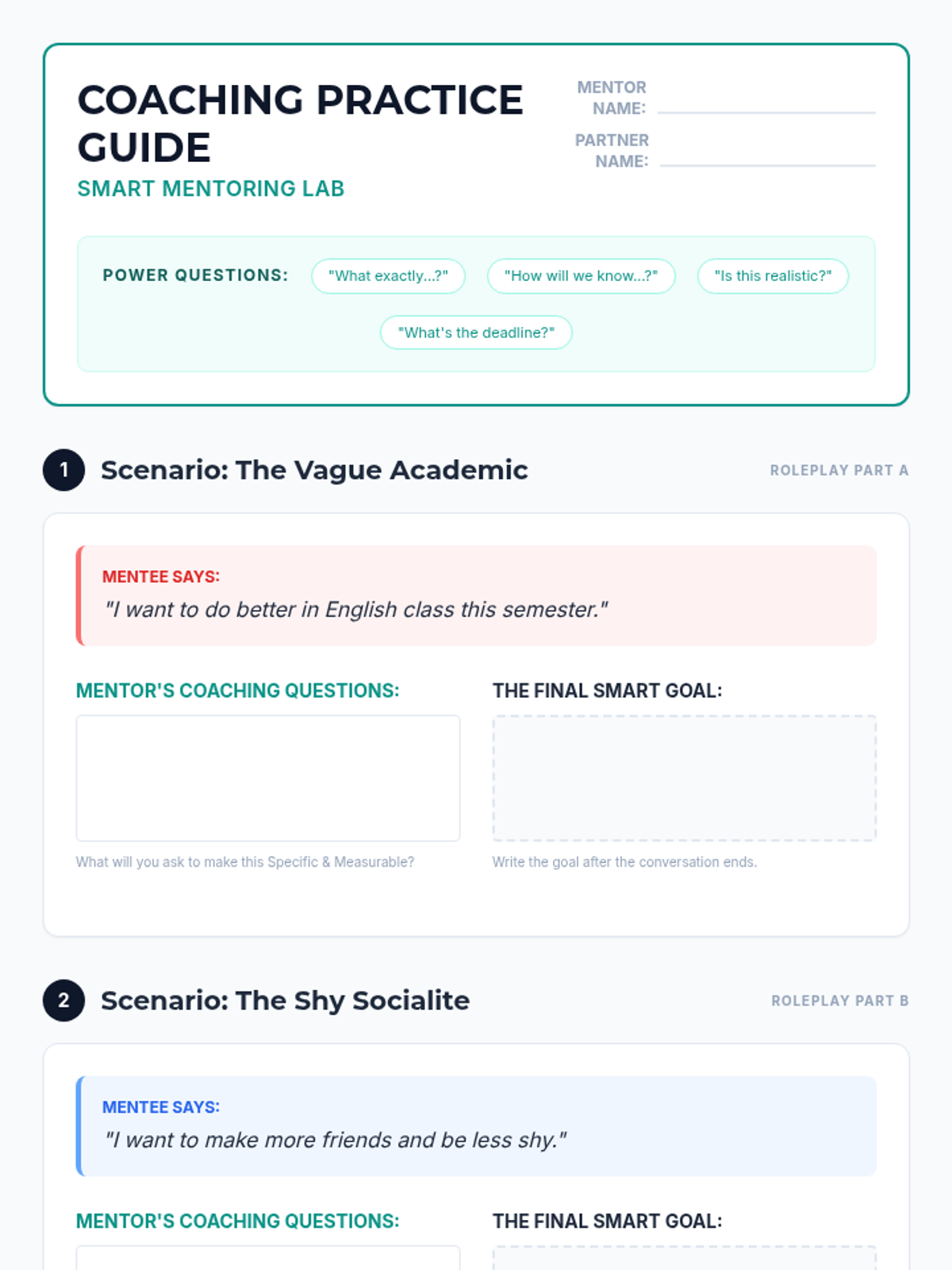This screenshot has height=1270, width=952.
Task: Click the Vague Academic scenario heading
Action: (x=314, y=470)
